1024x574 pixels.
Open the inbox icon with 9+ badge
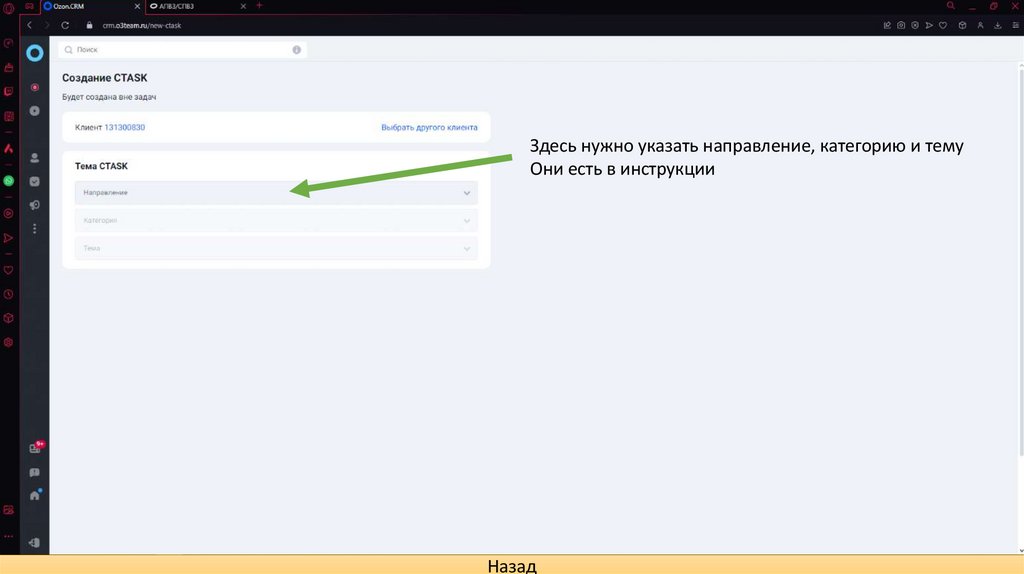[x=35, y=448]
